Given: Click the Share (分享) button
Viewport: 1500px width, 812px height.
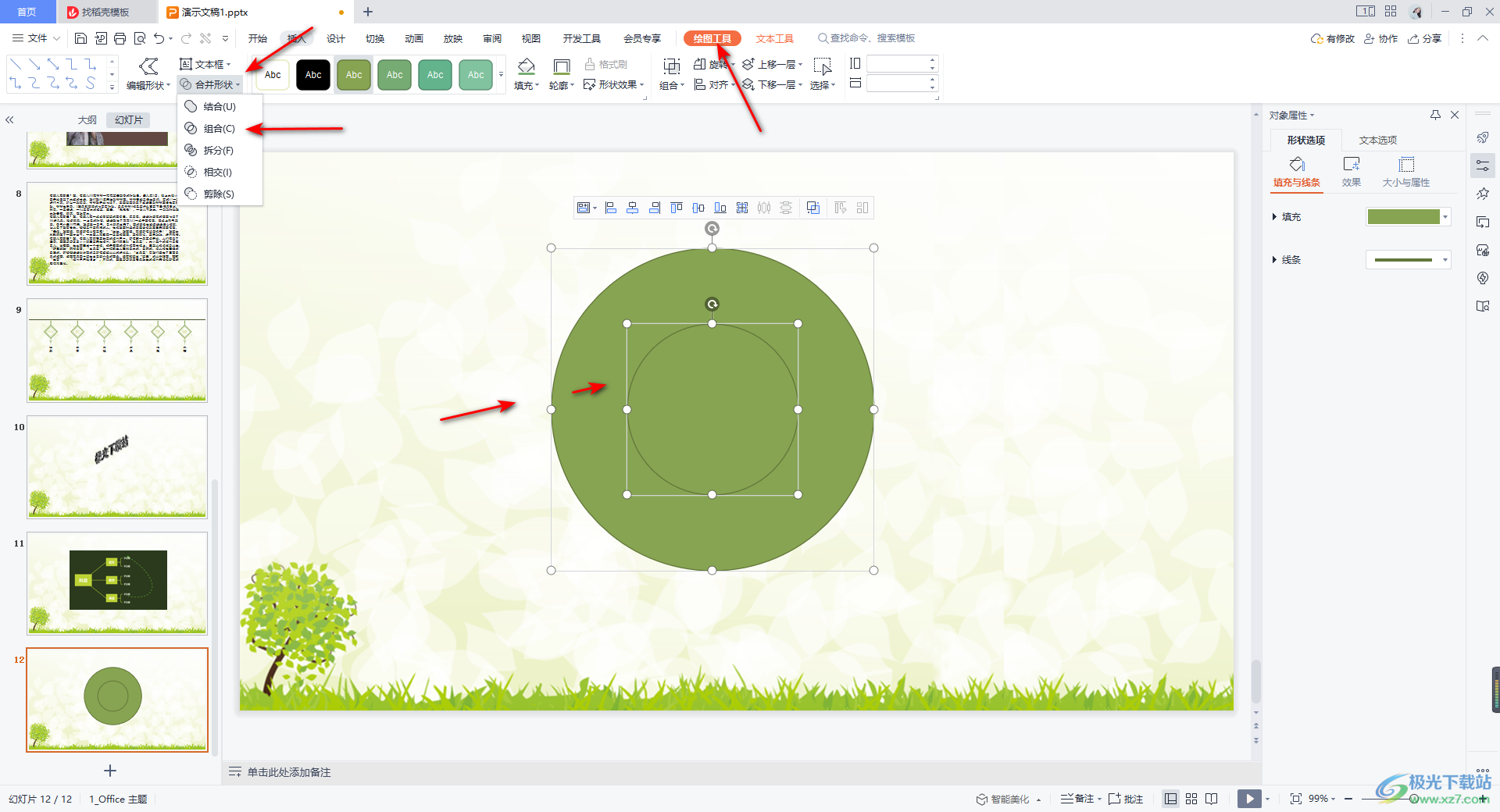Looking at the screenshot, I should point(1425,38).
